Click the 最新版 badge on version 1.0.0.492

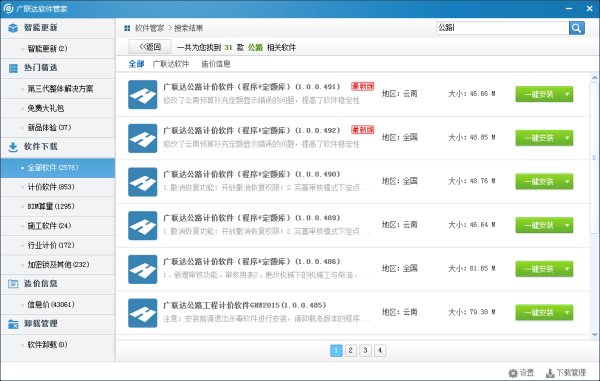point(362,130)
